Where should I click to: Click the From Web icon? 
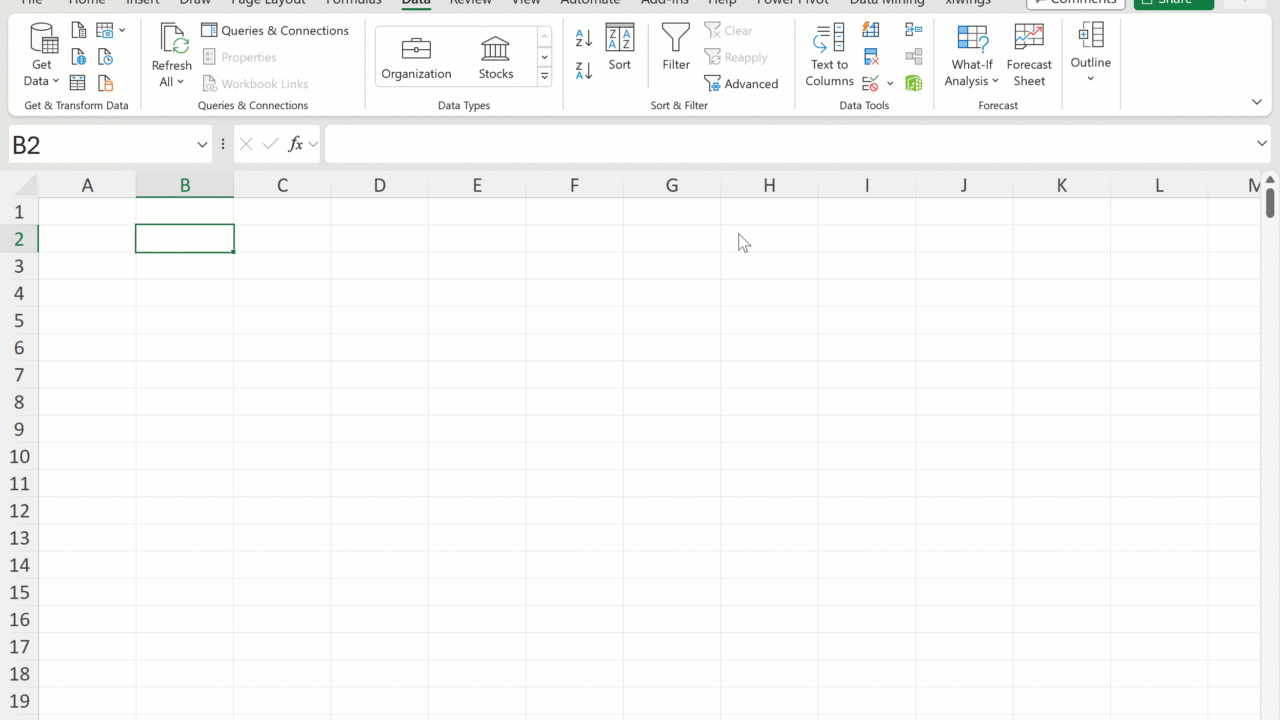click(79, 58)
